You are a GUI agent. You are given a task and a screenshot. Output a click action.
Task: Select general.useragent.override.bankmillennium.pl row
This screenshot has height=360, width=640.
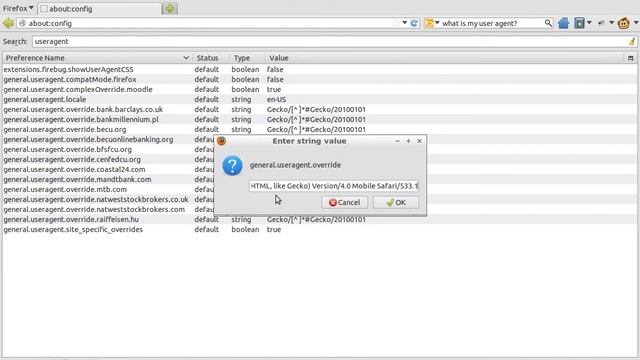pos(320,119)
